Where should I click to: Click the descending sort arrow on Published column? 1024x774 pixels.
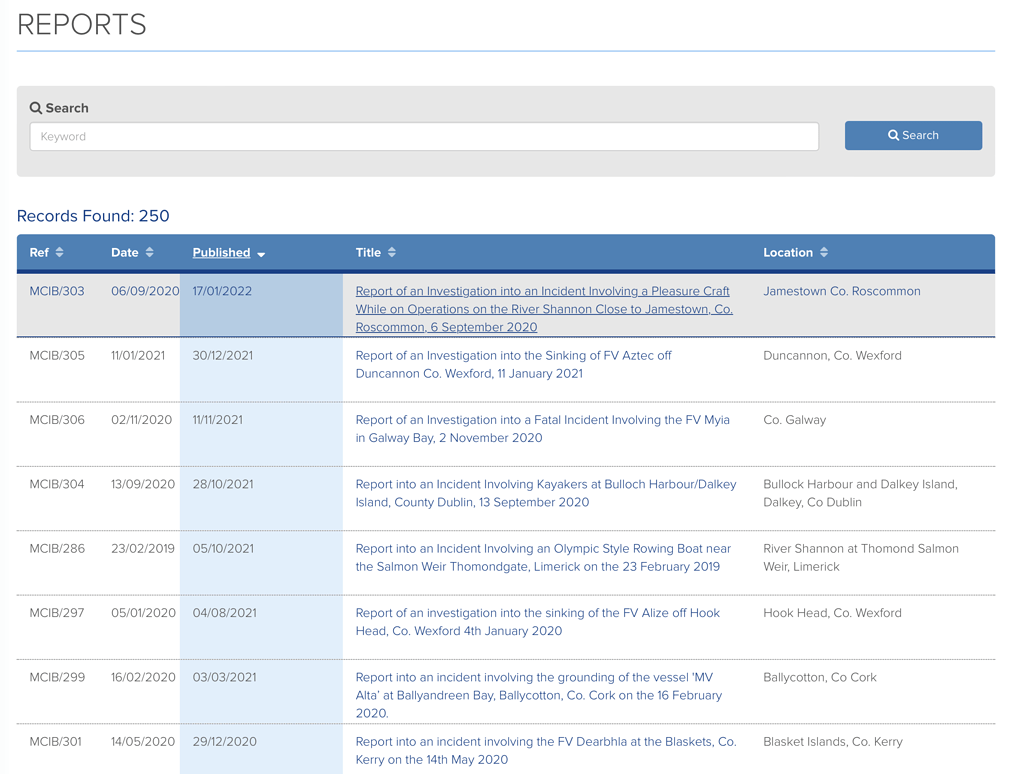(x=259, y=253)
